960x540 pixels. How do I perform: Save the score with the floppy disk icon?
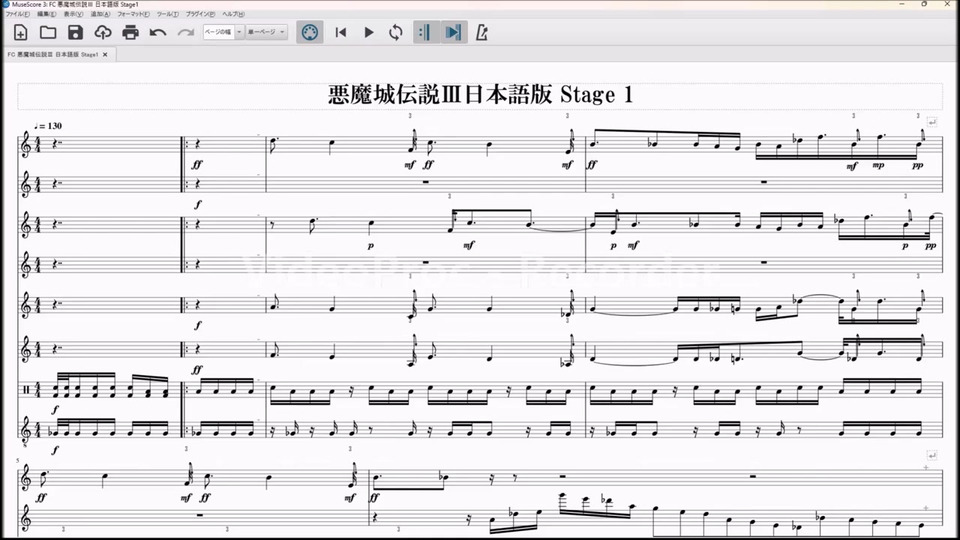75,32
